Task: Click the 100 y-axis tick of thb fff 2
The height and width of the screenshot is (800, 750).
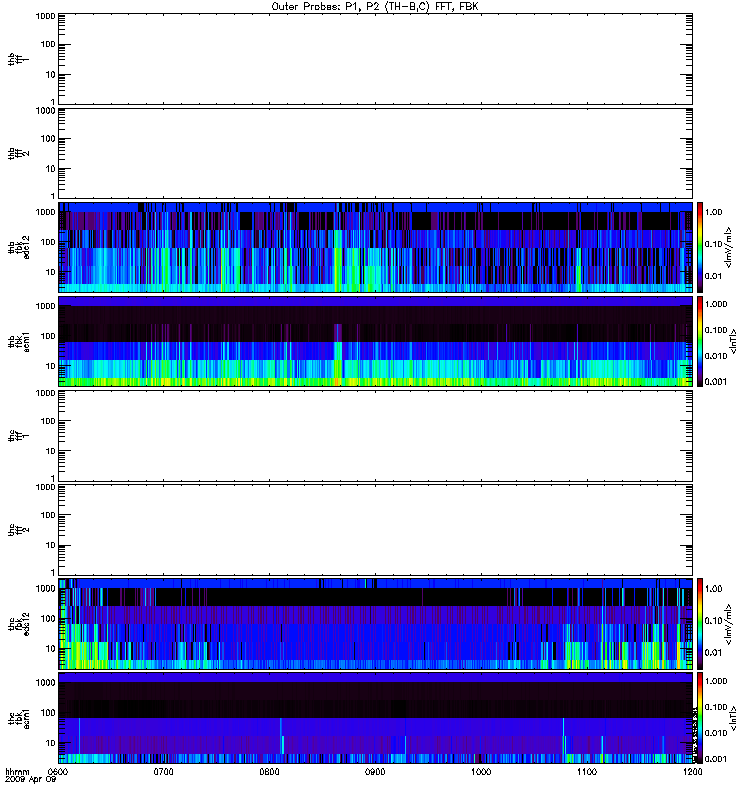Action: click(x=48, y=139)
